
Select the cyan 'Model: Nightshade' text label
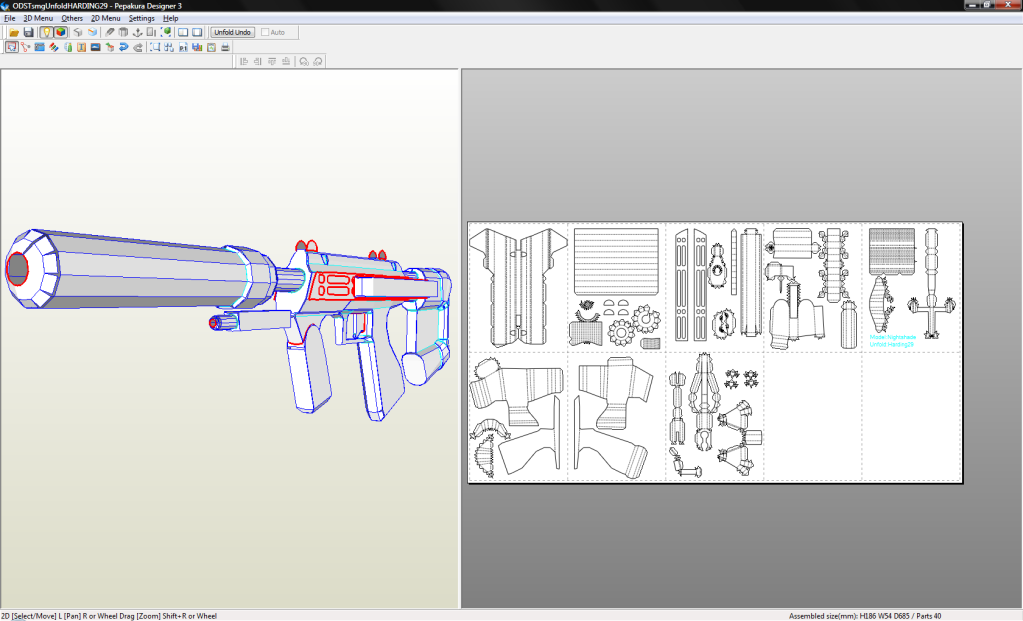tap(893, 337)
